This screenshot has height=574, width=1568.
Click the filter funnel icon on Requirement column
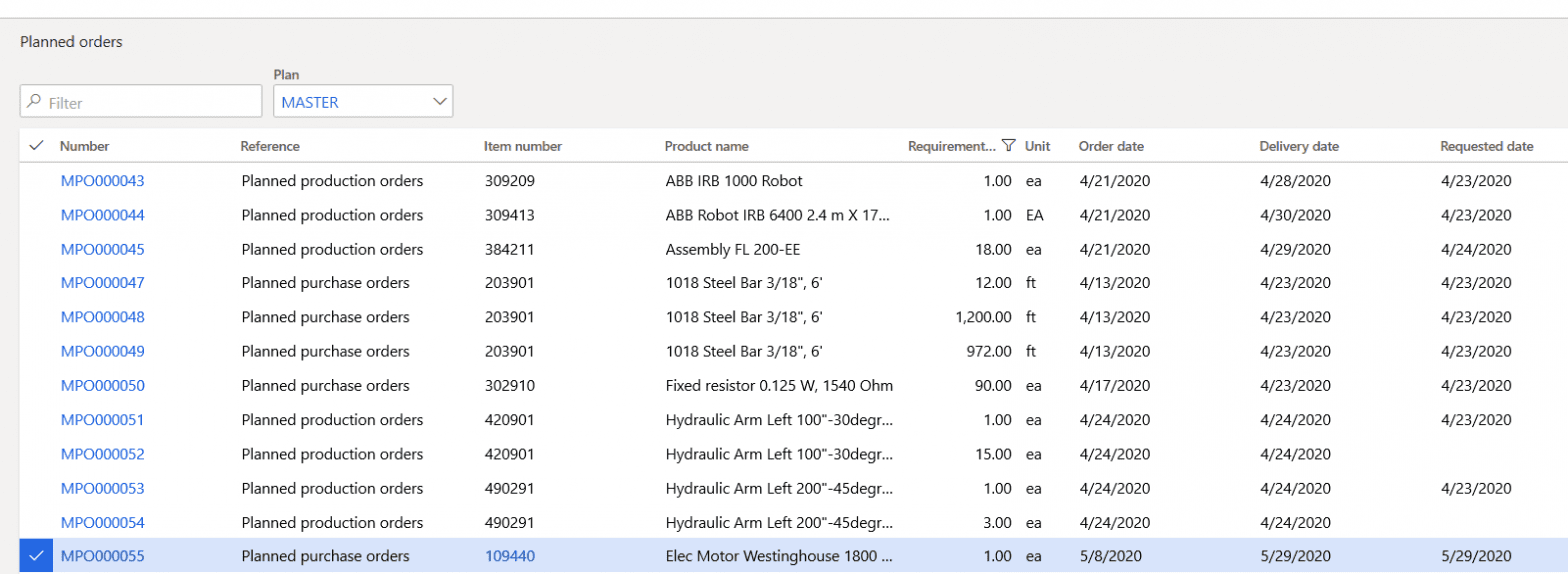1008,146
